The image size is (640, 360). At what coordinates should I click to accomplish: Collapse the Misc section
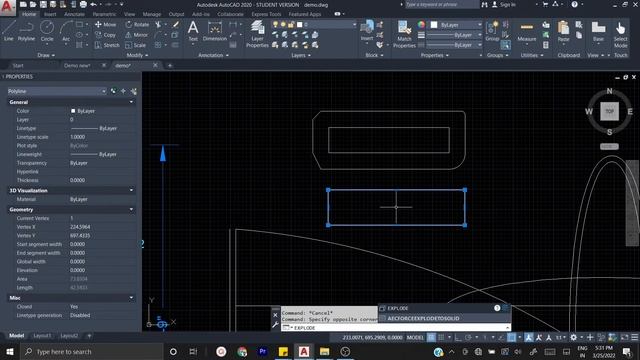131,298
